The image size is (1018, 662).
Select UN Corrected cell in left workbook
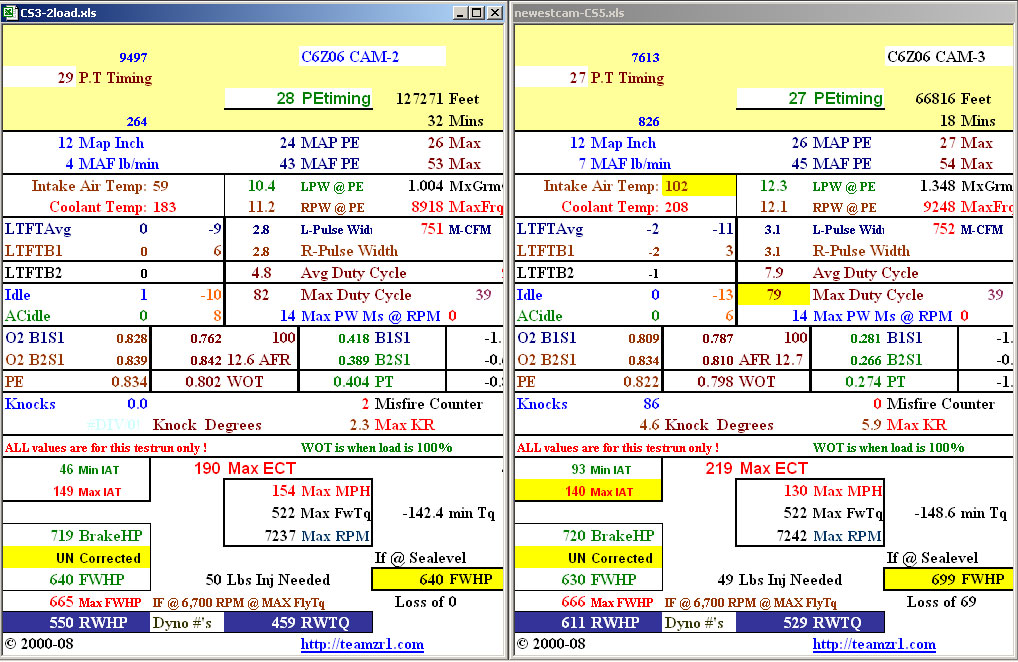tap(75, 558)
